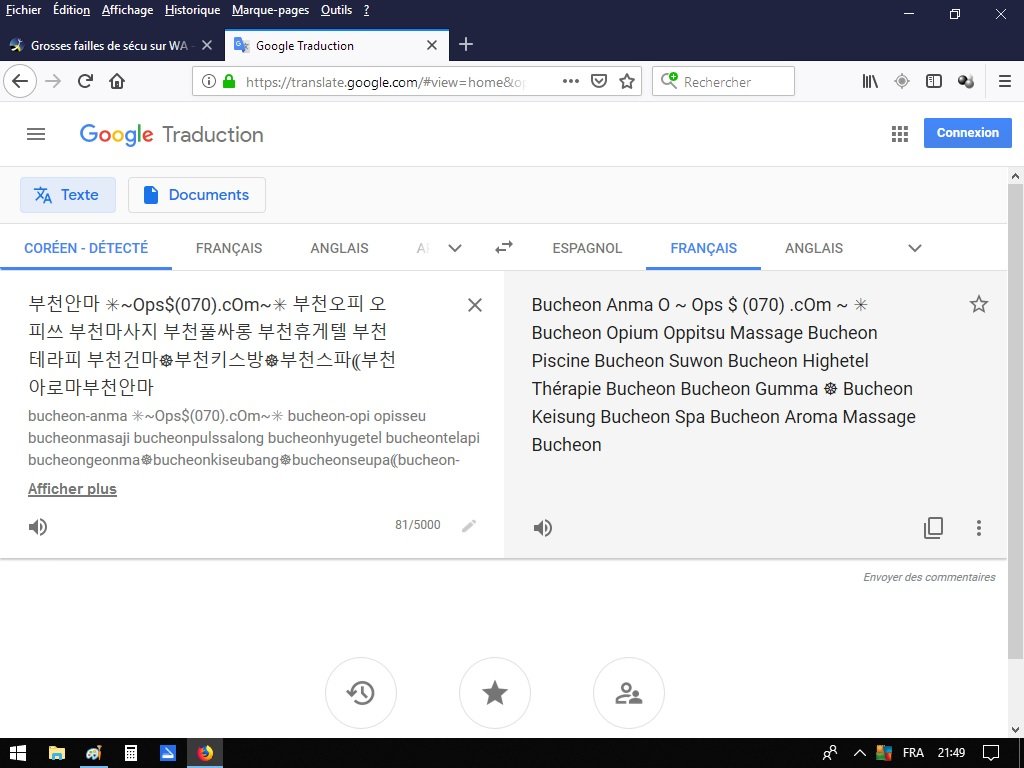The image size is (1024, 768).
Task: Switch to the Grosses failles de sécu tab
Action: pos(109,45)
